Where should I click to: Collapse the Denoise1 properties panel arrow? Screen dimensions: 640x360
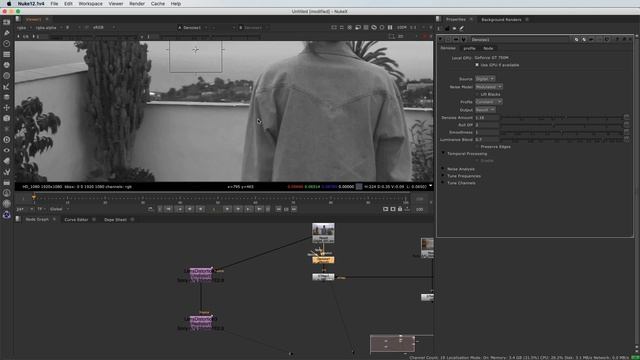pyautogui.click(x=441, y=40)
